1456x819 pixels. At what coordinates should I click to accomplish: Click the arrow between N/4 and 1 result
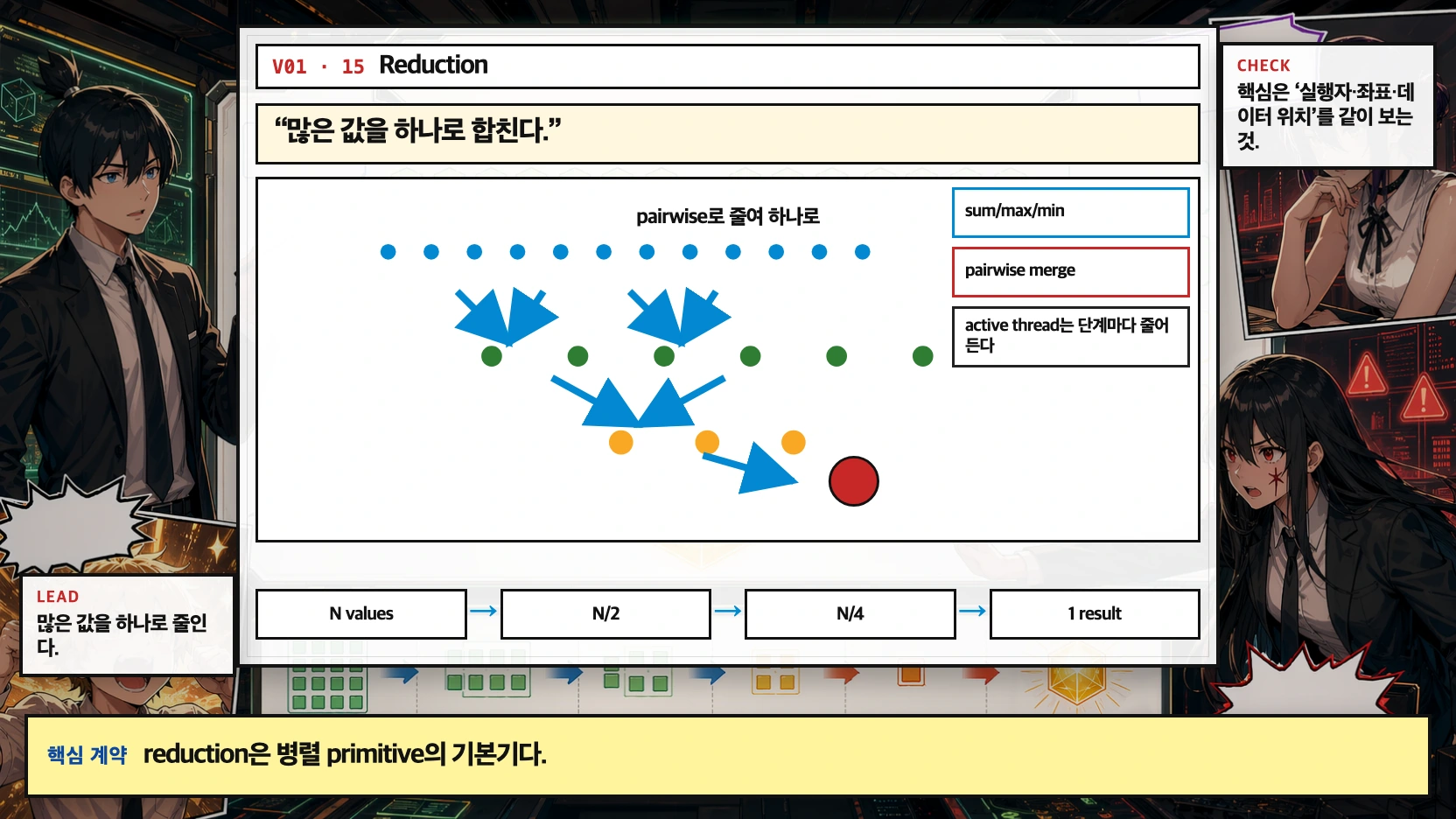point(972,611)
